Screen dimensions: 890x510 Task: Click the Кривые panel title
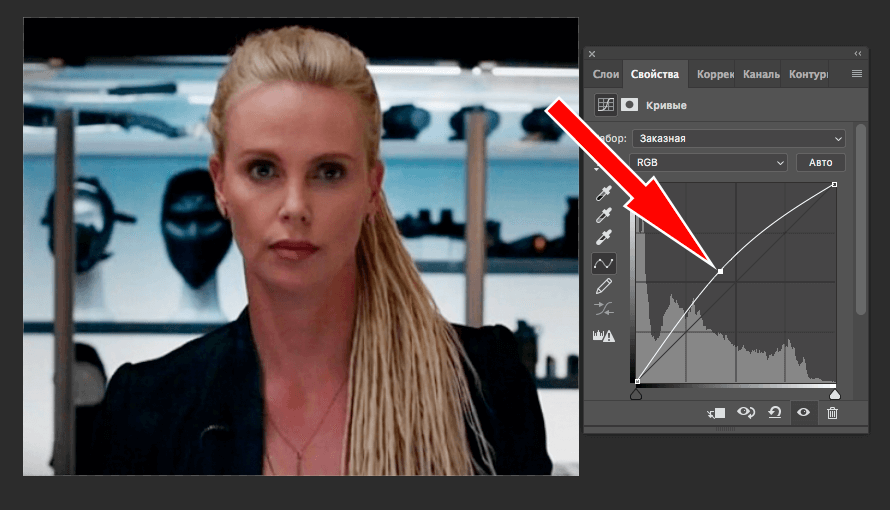(x=666, y=106)
